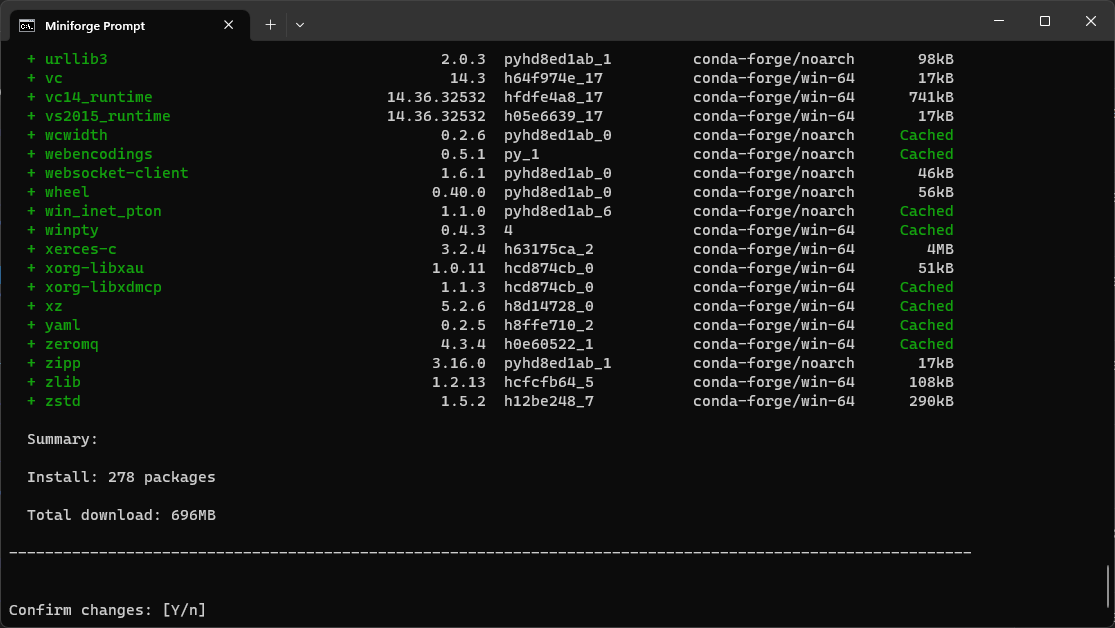
Task: Click the green plus sign before yaml
Action: (30, 325)
